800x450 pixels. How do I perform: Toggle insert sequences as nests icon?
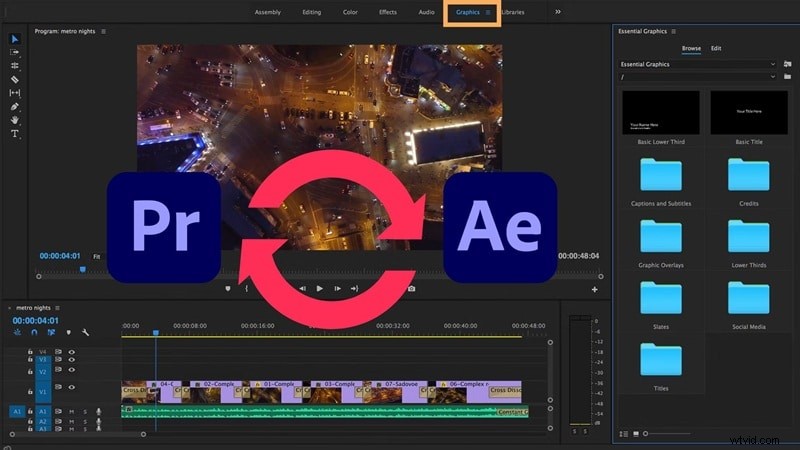(17, 333)
